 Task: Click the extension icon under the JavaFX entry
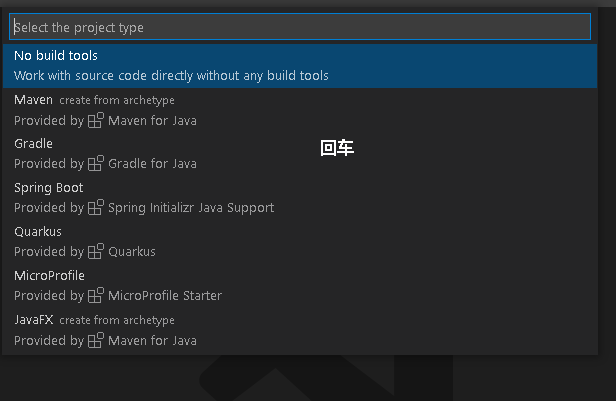(x=96, y=340)
